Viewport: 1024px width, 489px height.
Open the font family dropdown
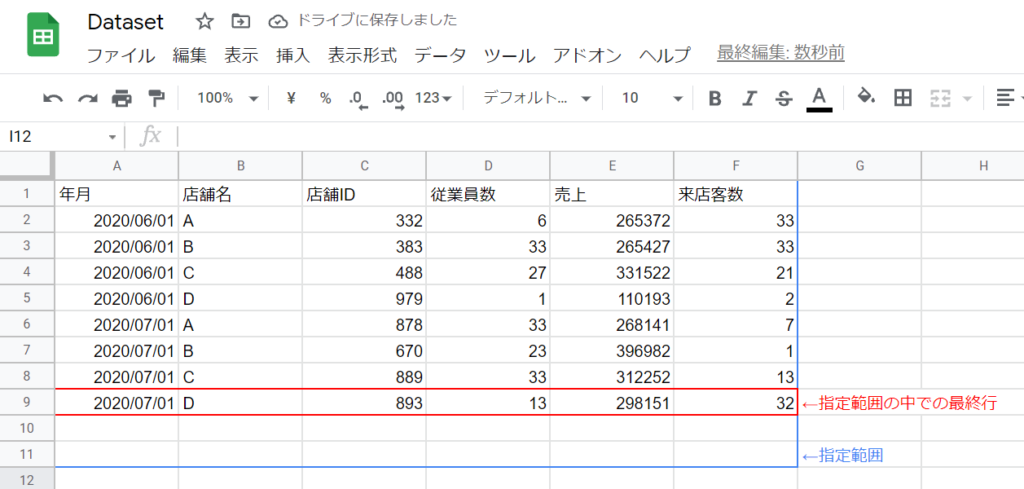pos(537,98)
